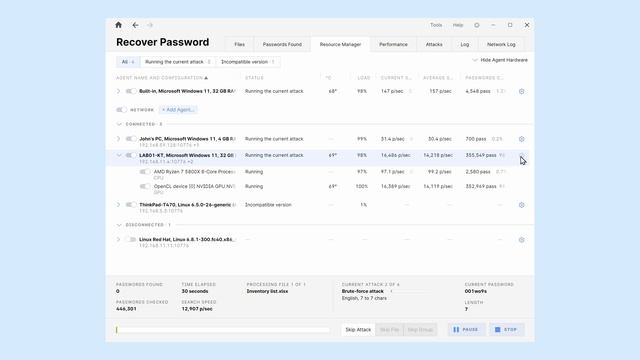
Task: Open the circular icon beside Help
Action: pos(477,25)
